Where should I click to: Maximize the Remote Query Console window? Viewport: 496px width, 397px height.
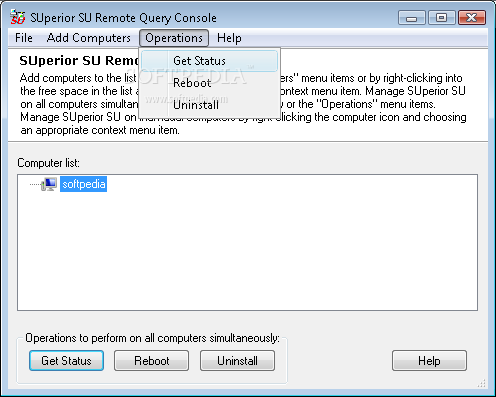[442, 18]
